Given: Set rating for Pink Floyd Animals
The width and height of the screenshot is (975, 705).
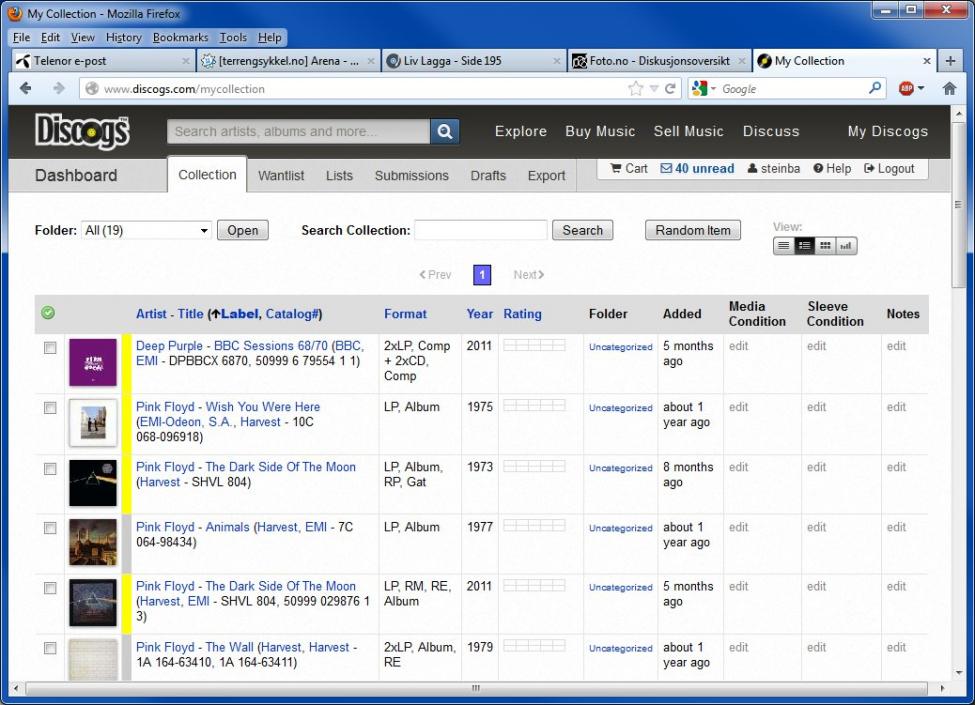Looking at the screenshot, I should pyautogui.click(x=534, y=526).
